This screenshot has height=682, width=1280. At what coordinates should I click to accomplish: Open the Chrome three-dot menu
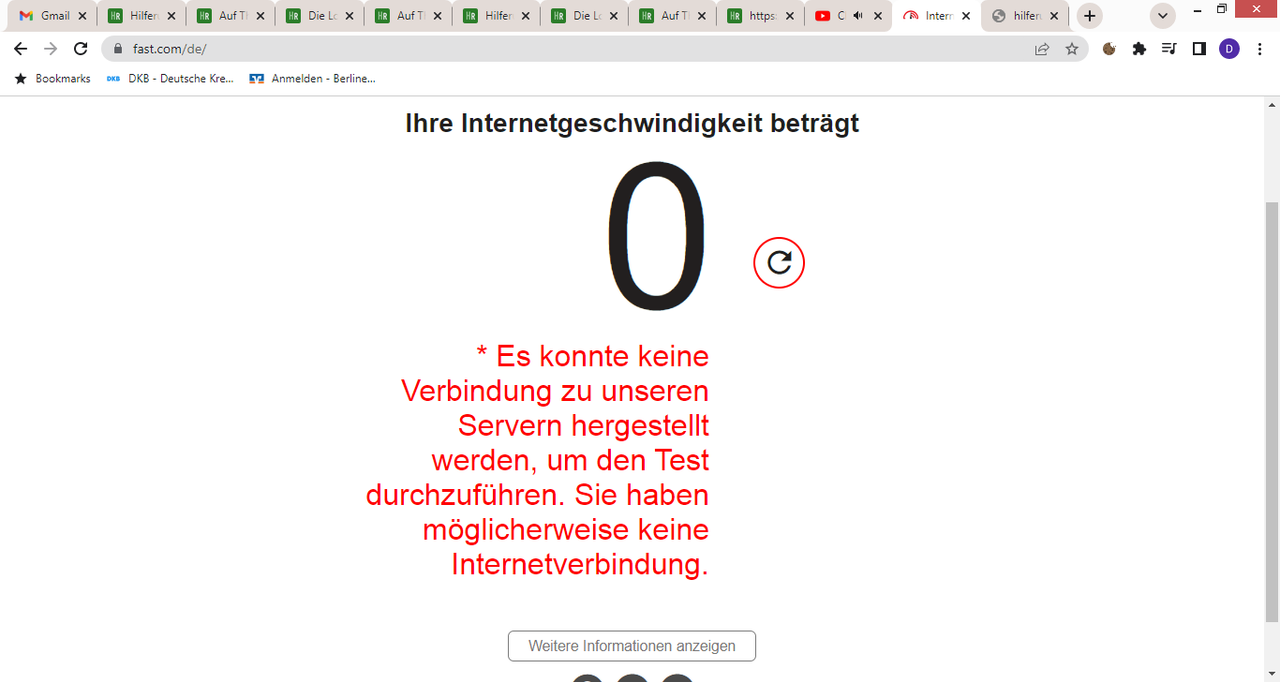point(1259,49)
